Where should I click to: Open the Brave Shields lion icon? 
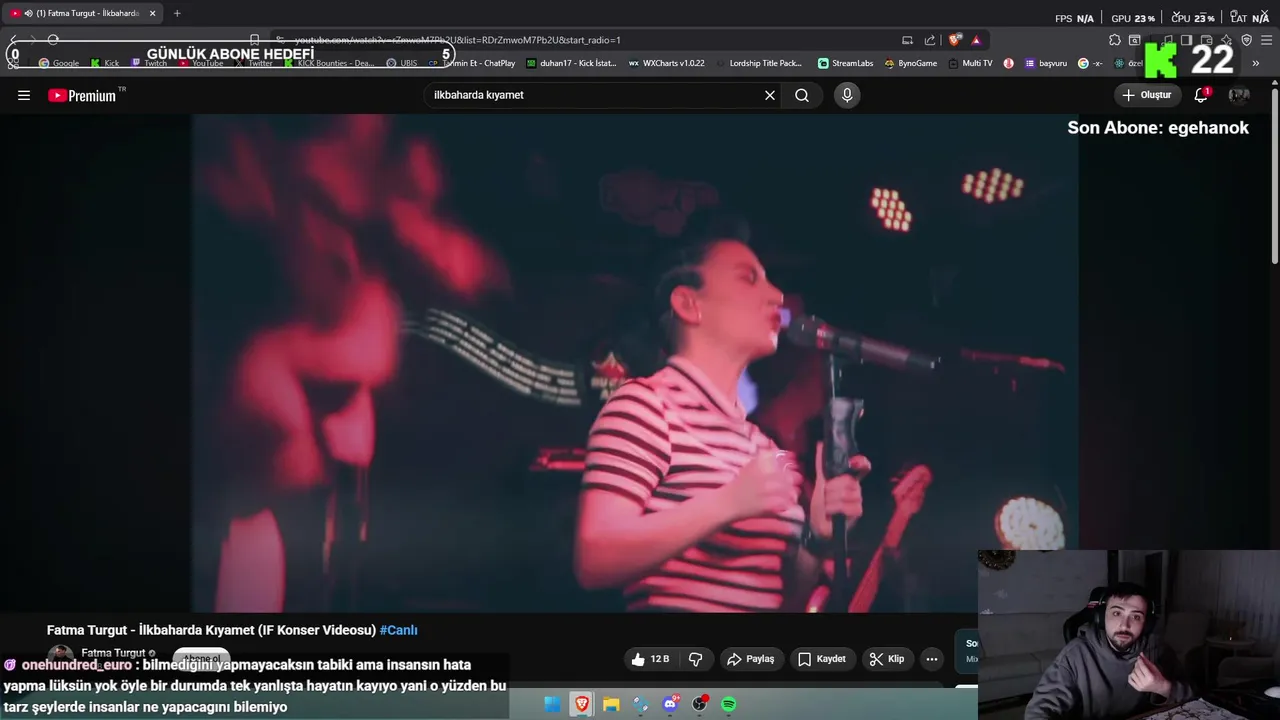coord(955,40)
